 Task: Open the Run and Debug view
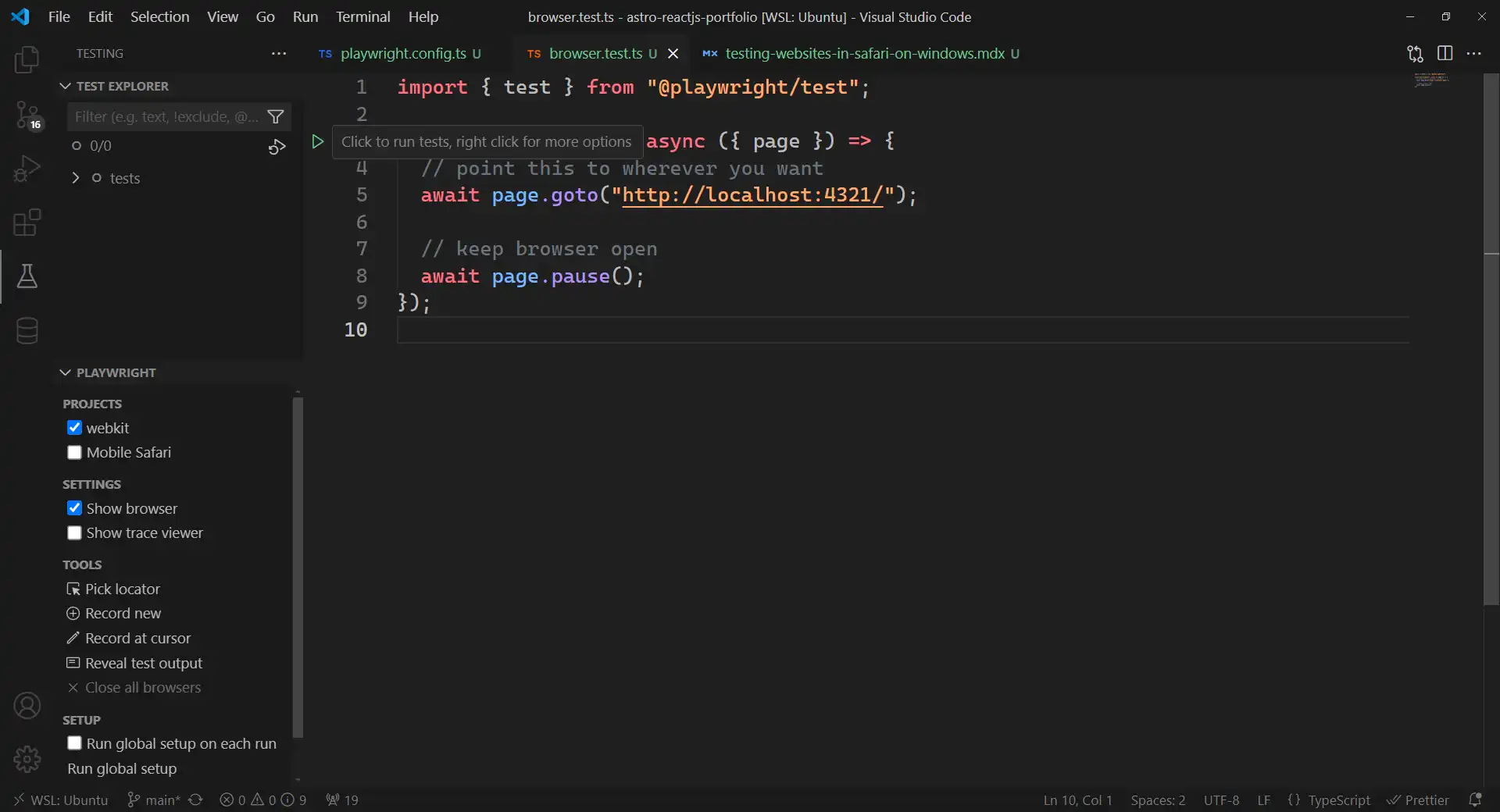click(27, 169)
